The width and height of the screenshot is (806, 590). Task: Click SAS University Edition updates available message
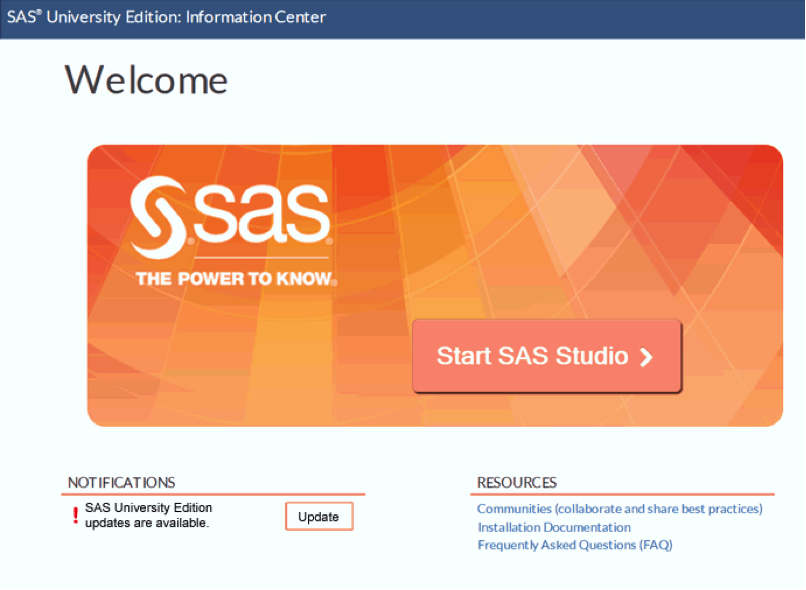tap(148, 515)
